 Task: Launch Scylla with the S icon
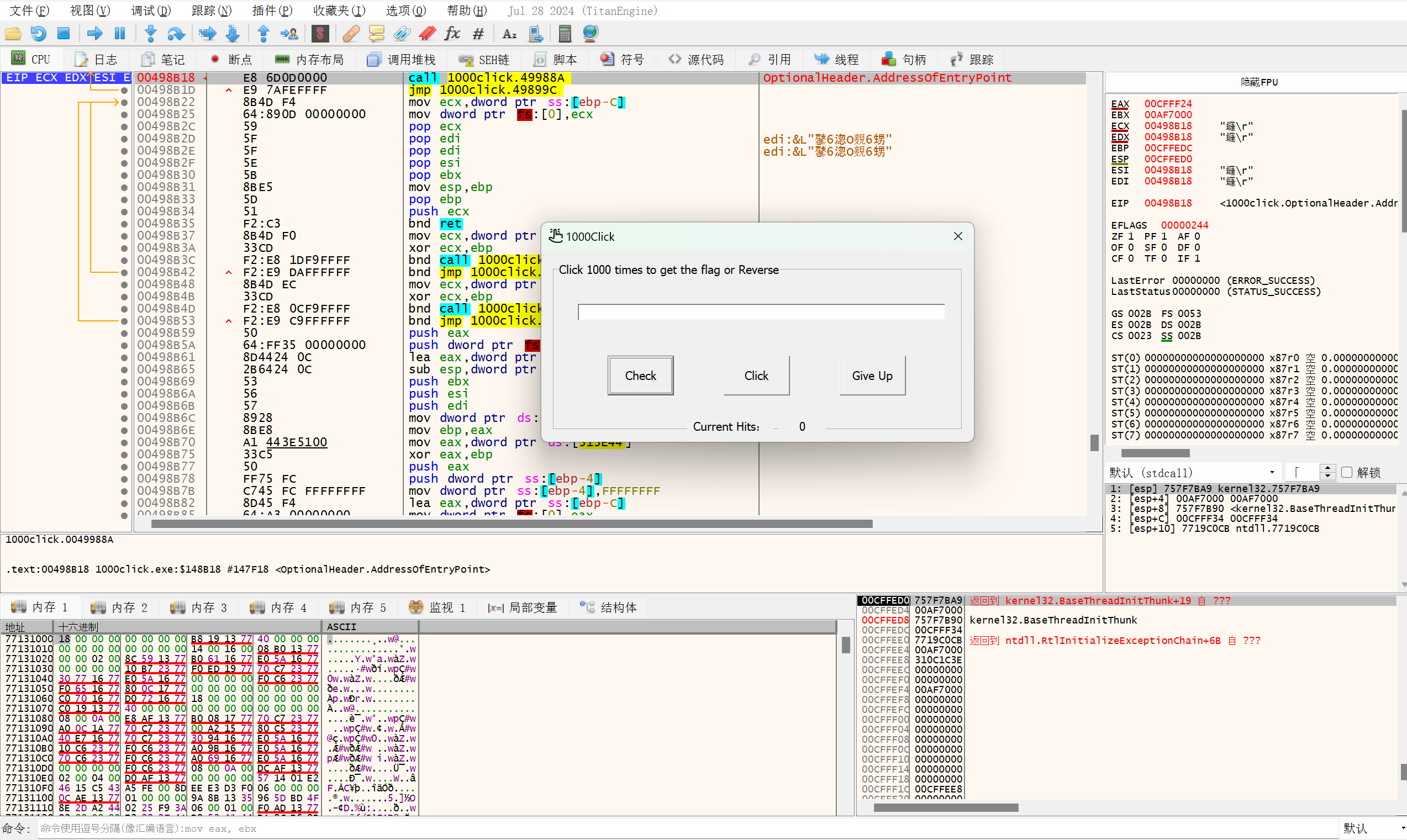point(320,34)
